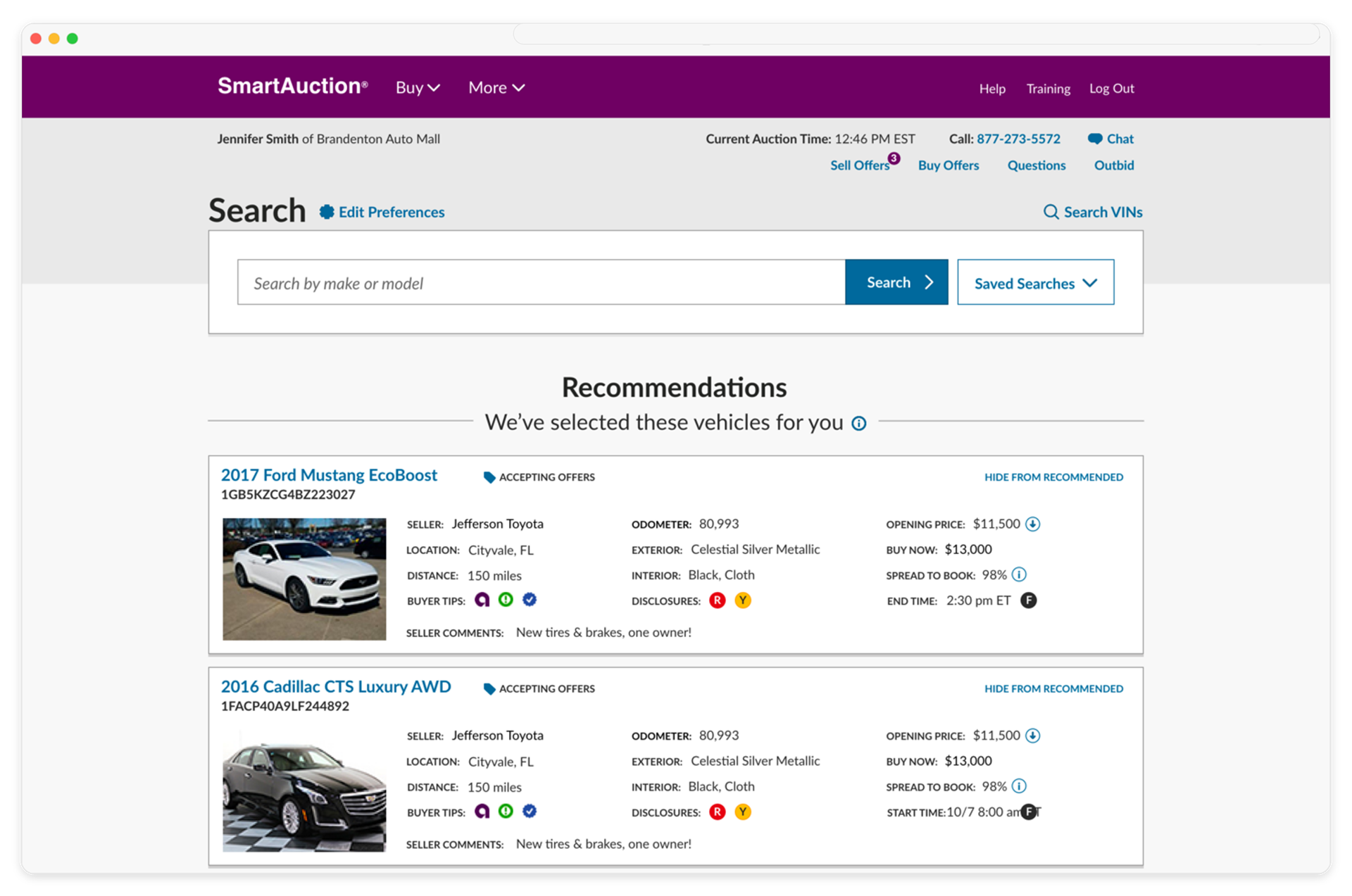Open the More dropdown menu
This screenshot has width=1352, height=896.
pyautogui.click(x=496, y=87)
